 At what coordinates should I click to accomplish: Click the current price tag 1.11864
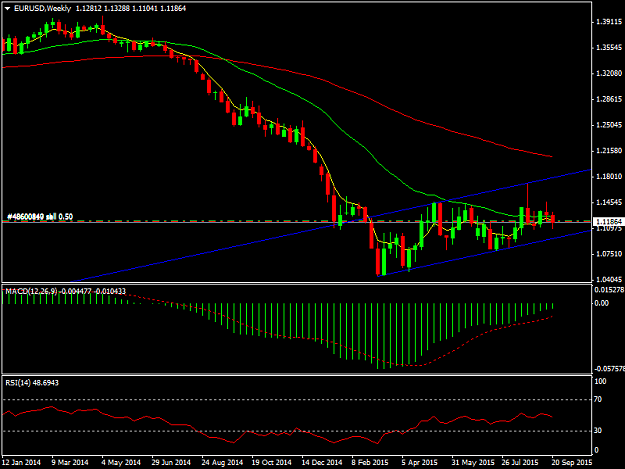coord(609,221)
